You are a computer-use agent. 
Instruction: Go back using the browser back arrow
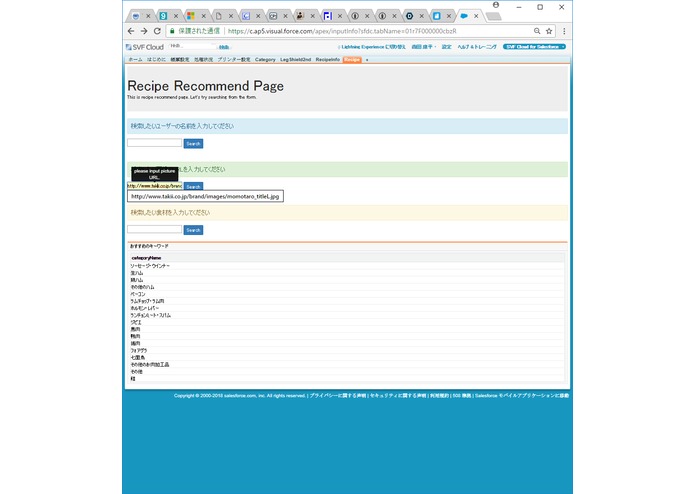click(131, 31)
